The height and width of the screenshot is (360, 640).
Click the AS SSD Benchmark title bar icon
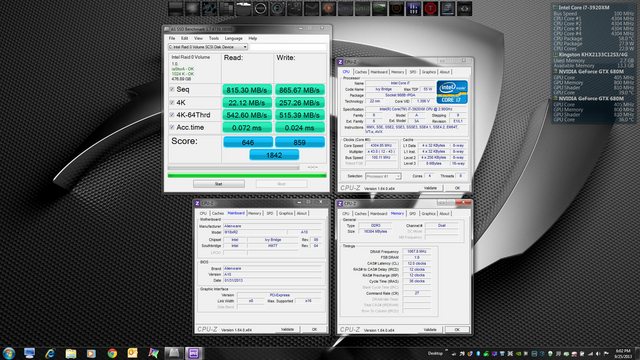click(x=167, y=29)
